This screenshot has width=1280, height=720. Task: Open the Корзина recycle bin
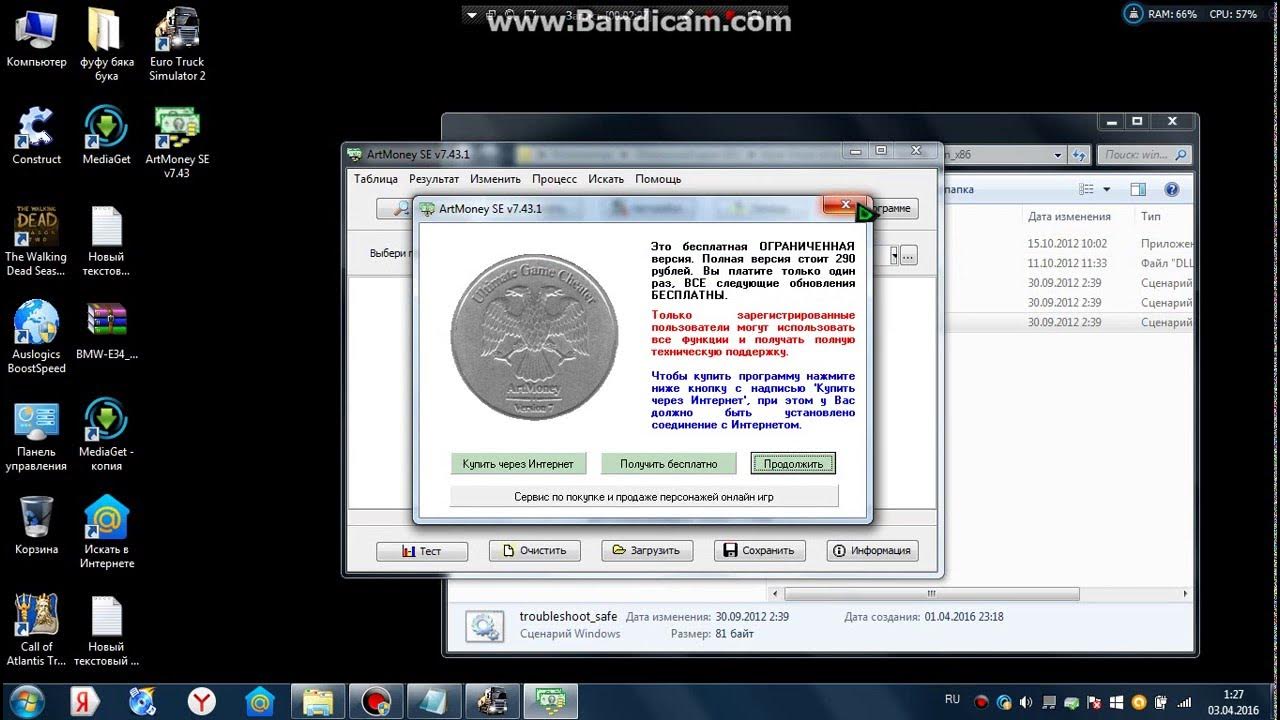point(37,525)
